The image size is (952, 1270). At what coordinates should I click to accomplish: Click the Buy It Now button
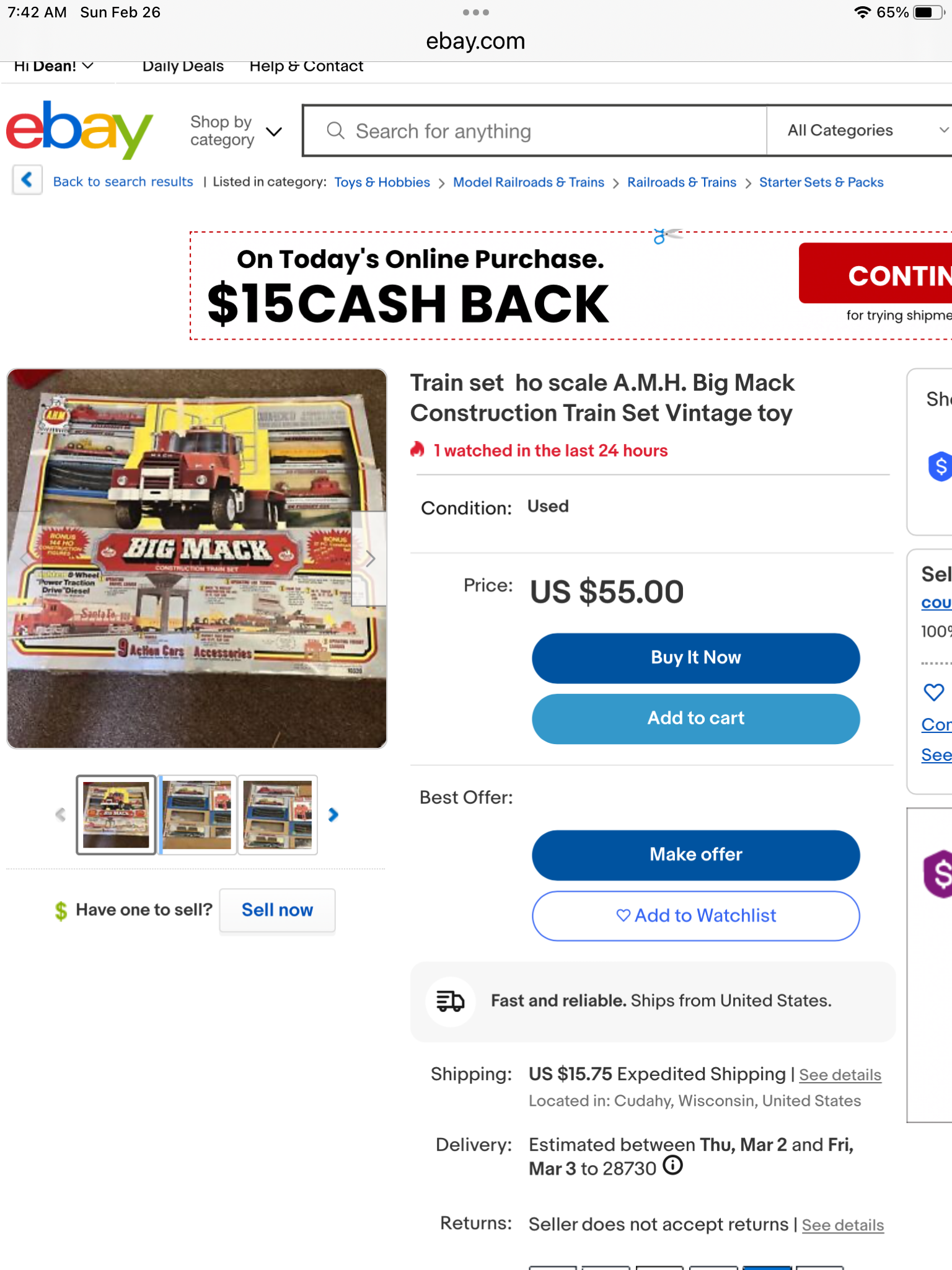pyautogui.click(x=695, y=658)
